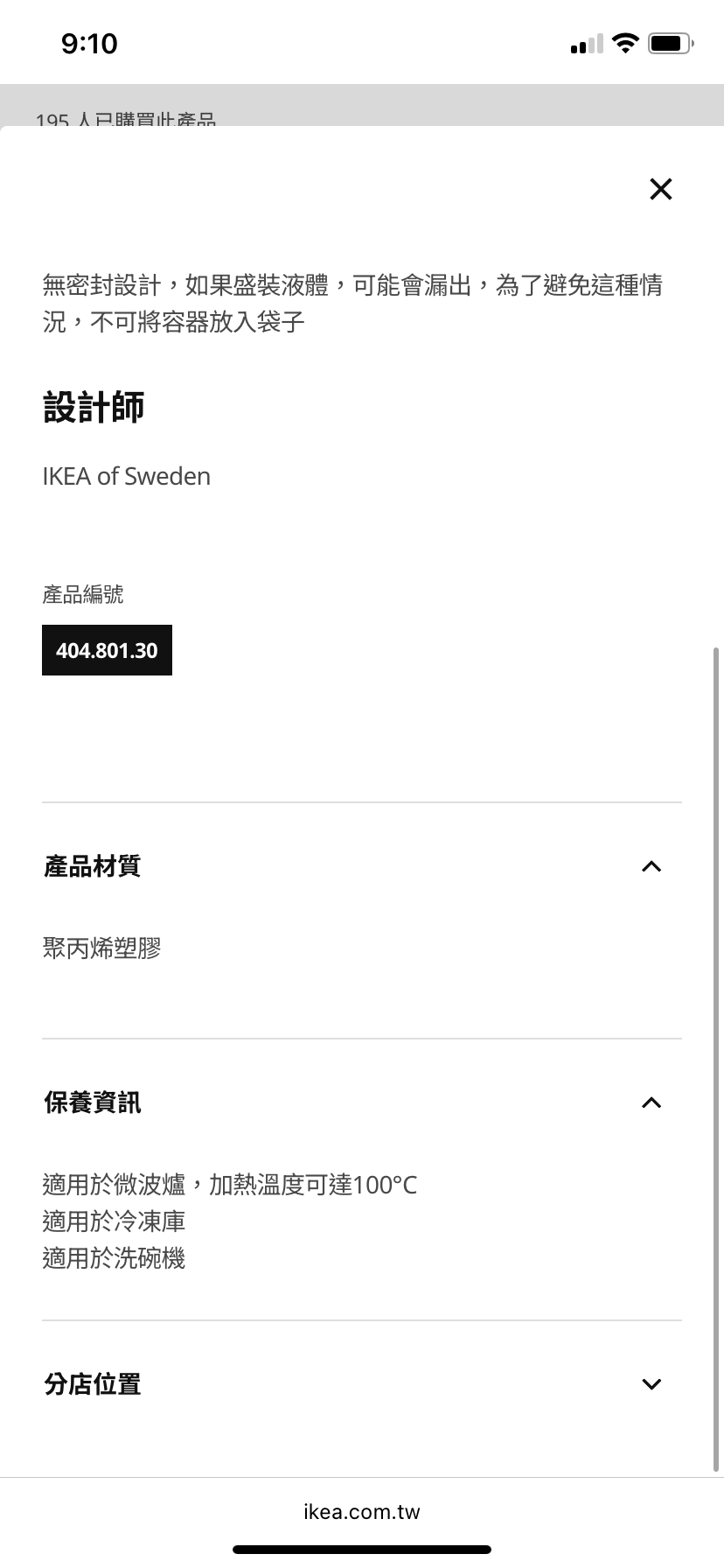
Task: Tap the 9:10 clock in status bar
Action: pos(89,43)
